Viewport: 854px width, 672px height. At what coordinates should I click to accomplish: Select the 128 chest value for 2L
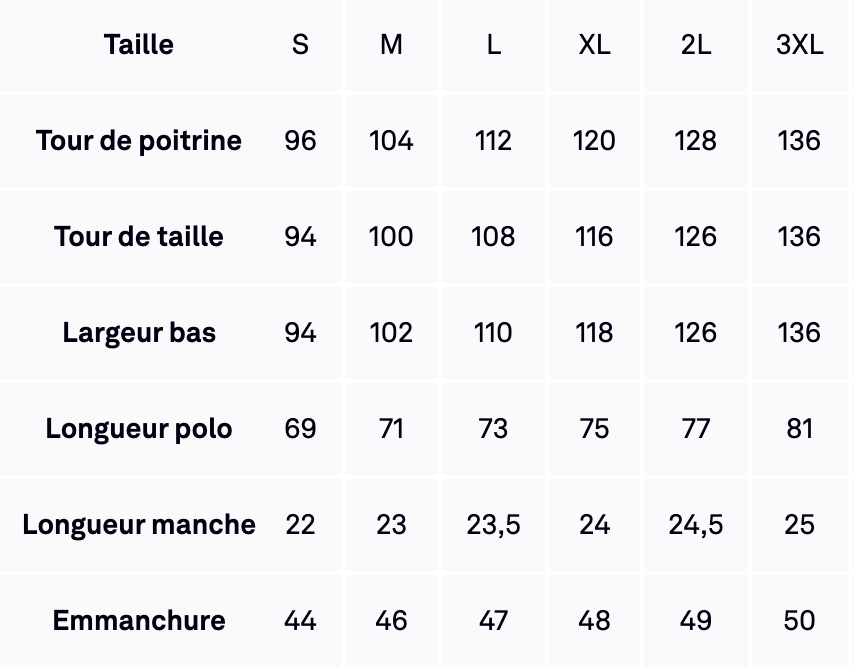tap(695, 141)
